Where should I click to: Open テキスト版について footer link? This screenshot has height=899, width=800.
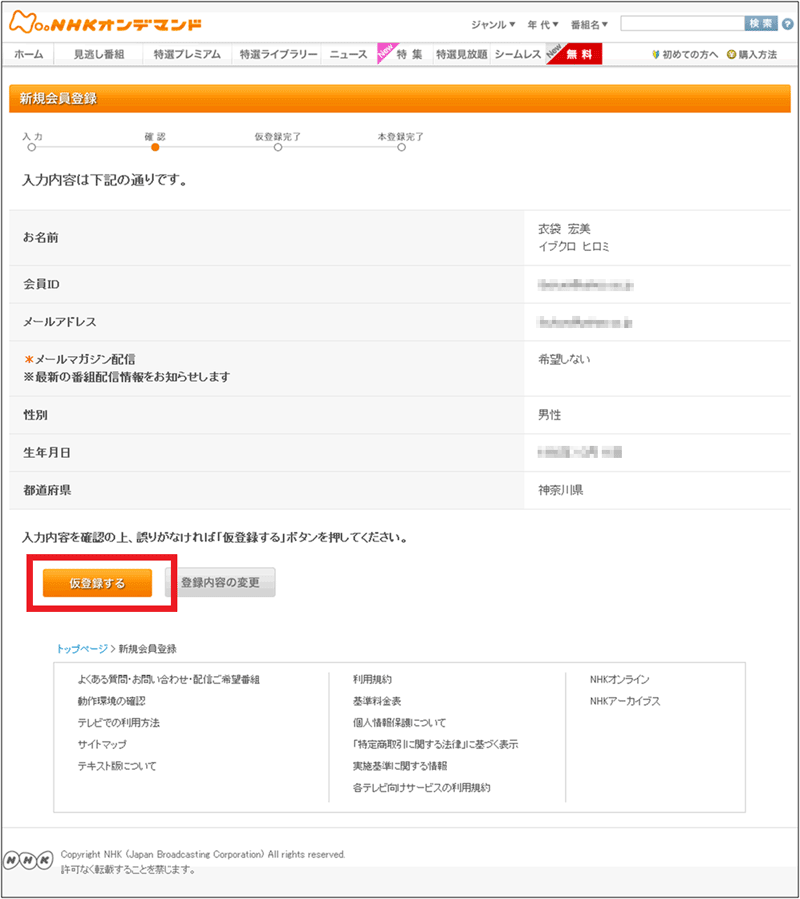117,766
